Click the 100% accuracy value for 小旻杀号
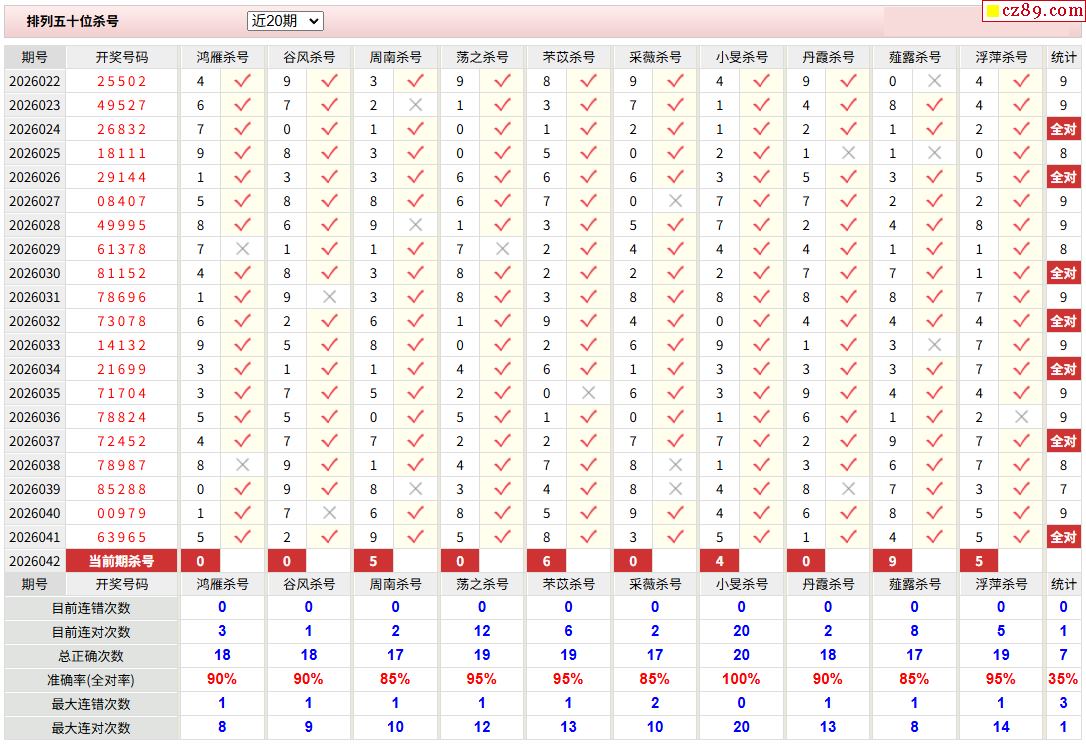Viewport: 1086px width, 746px height. (x=741, y=679)
